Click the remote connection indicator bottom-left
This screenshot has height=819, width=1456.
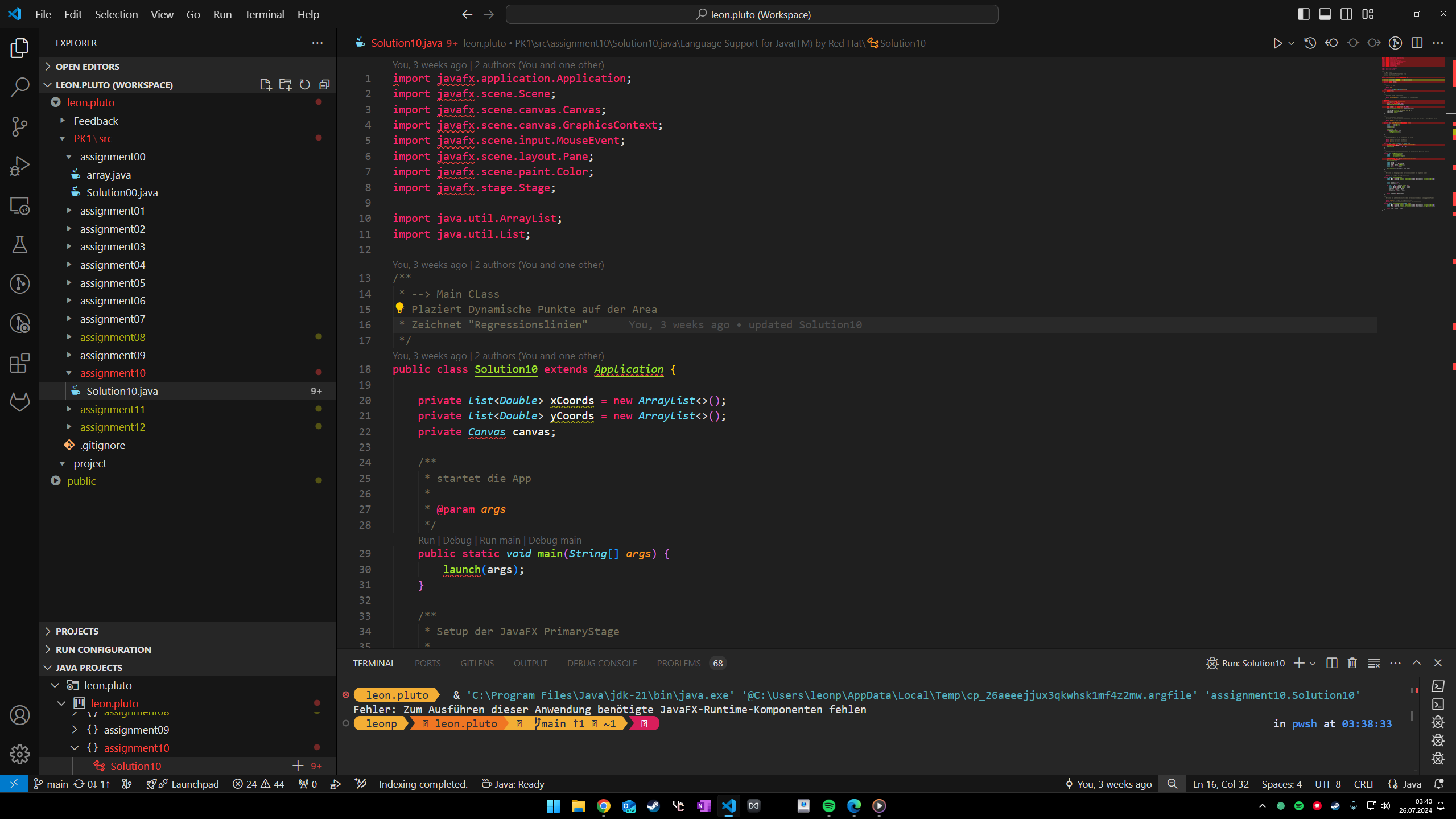[13, 784]
